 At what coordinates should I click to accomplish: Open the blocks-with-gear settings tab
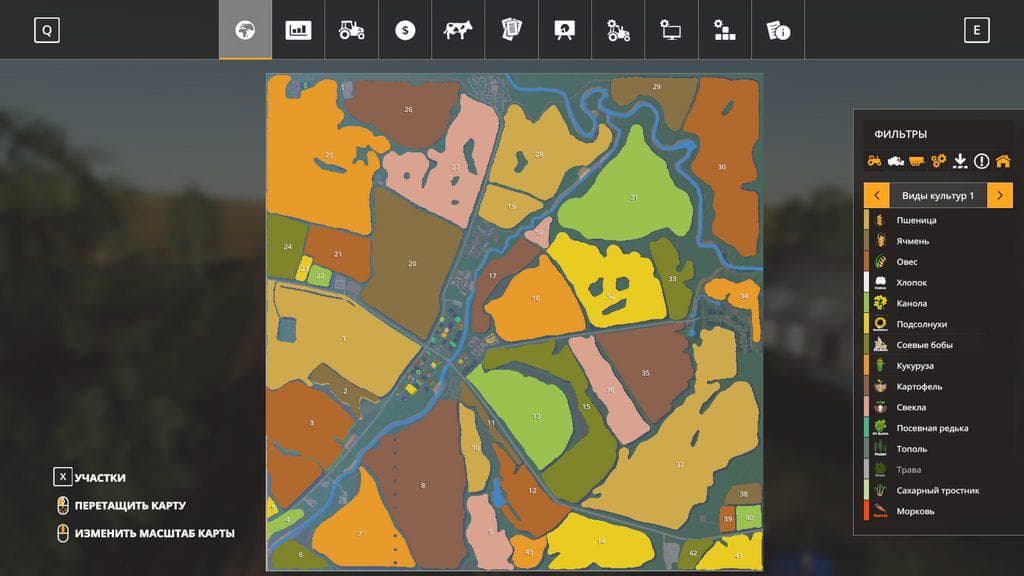[x=724, y=29]
